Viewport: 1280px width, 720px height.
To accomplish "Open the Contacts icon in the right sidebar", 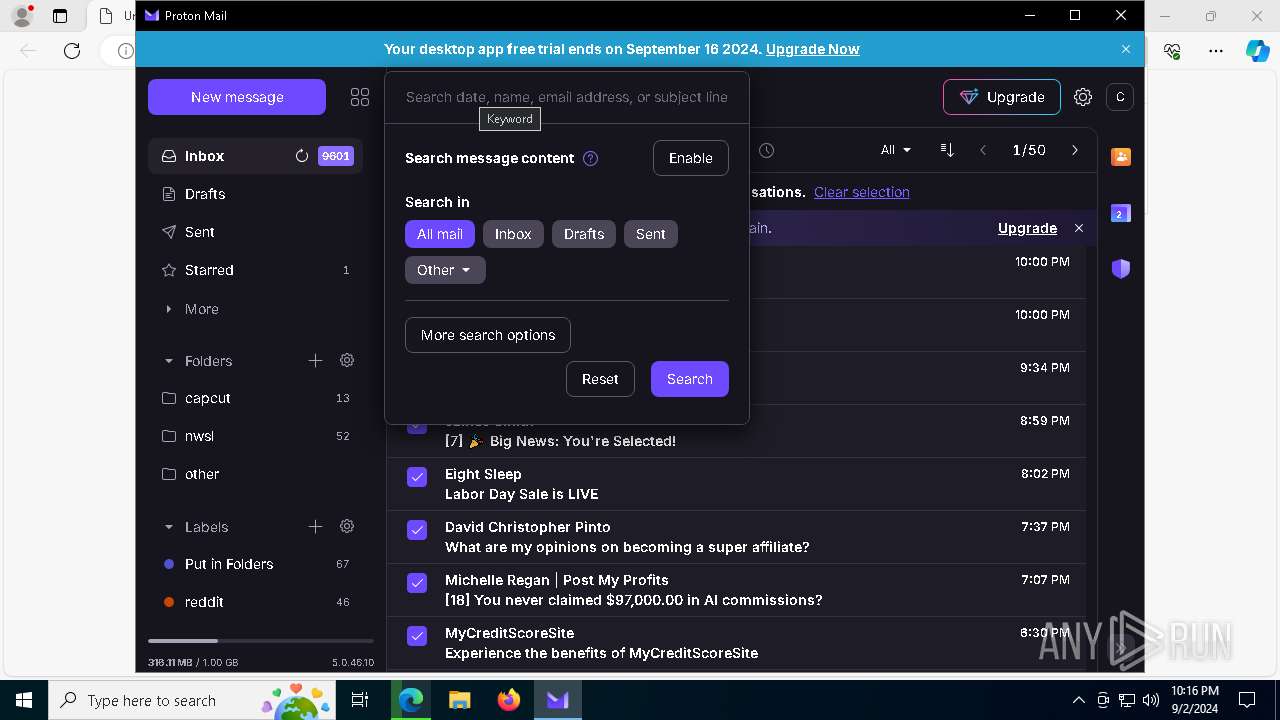I will (x=1121, y=157).
